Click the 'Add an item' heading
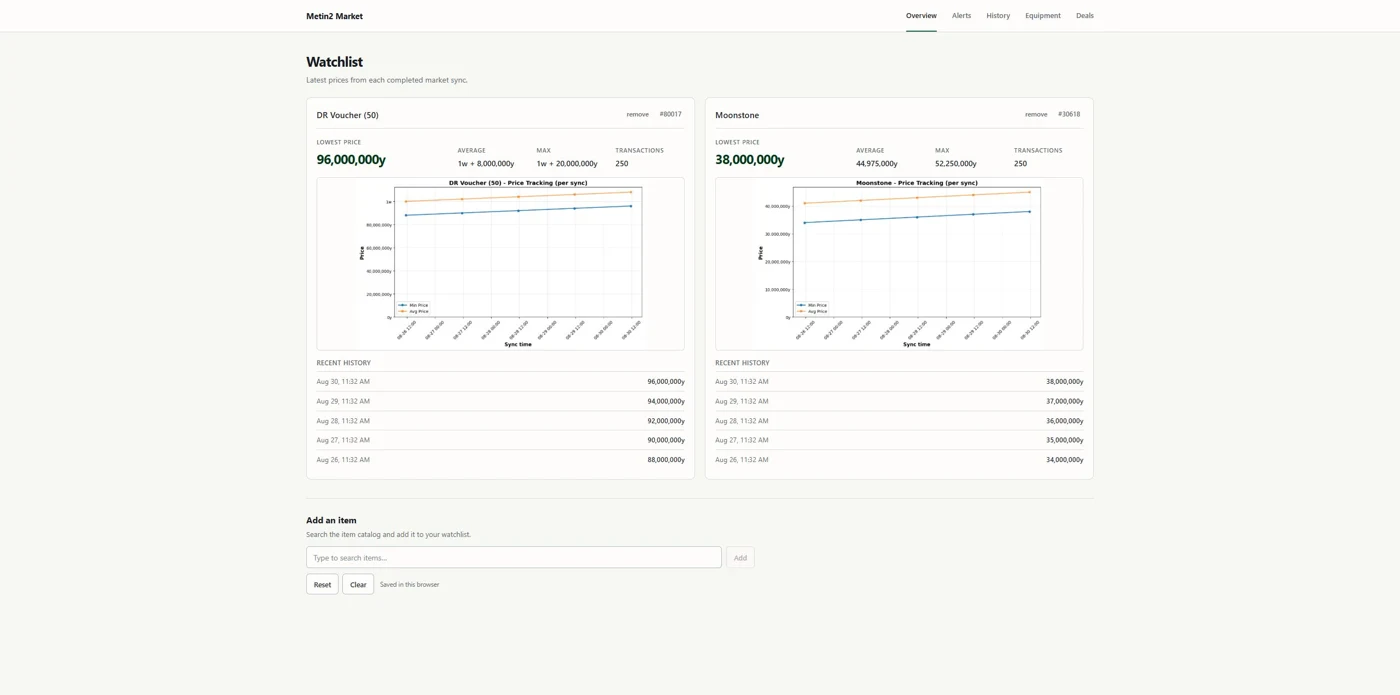The width and height of the screenshot is (1400, 695). coord(331,520)
